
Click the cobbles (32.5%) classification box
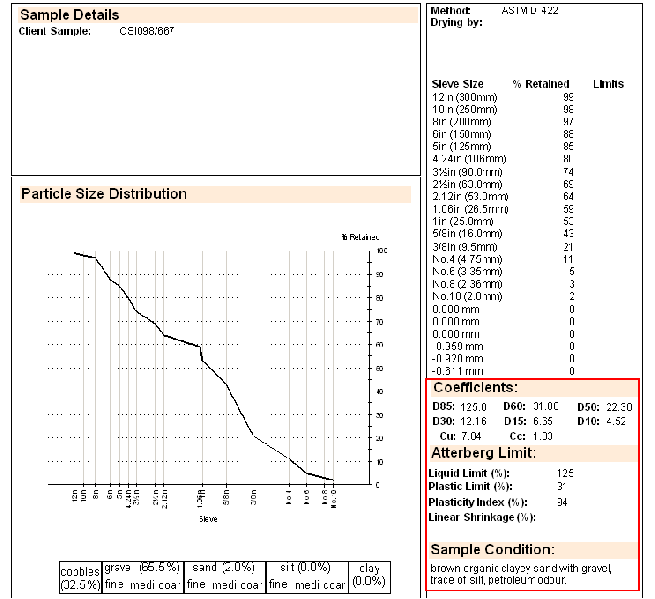pyautogui.click(x=81, y=575)
